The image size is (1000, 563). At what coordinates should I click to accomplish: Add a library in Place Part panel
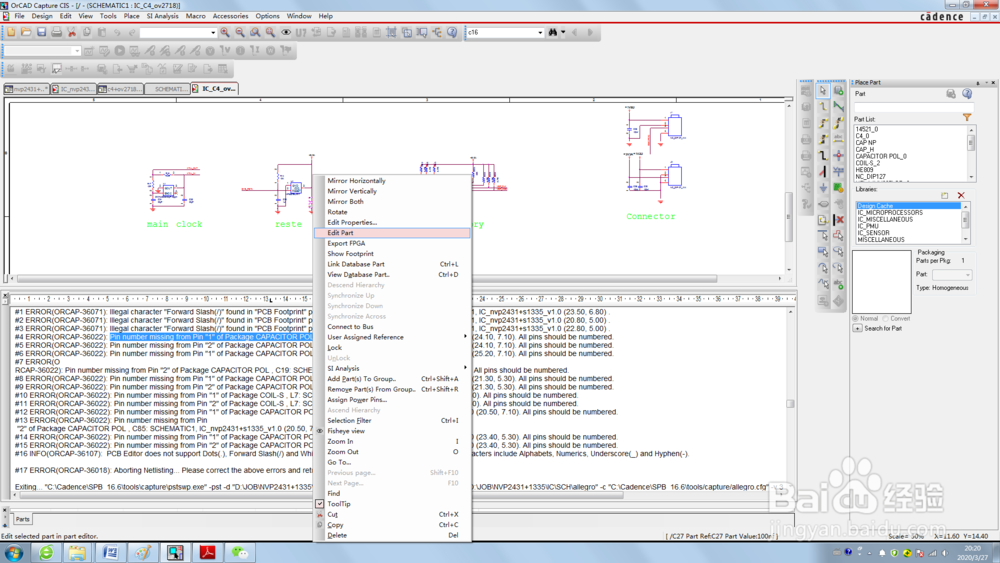pyautogui.click(x=945, y=195)
